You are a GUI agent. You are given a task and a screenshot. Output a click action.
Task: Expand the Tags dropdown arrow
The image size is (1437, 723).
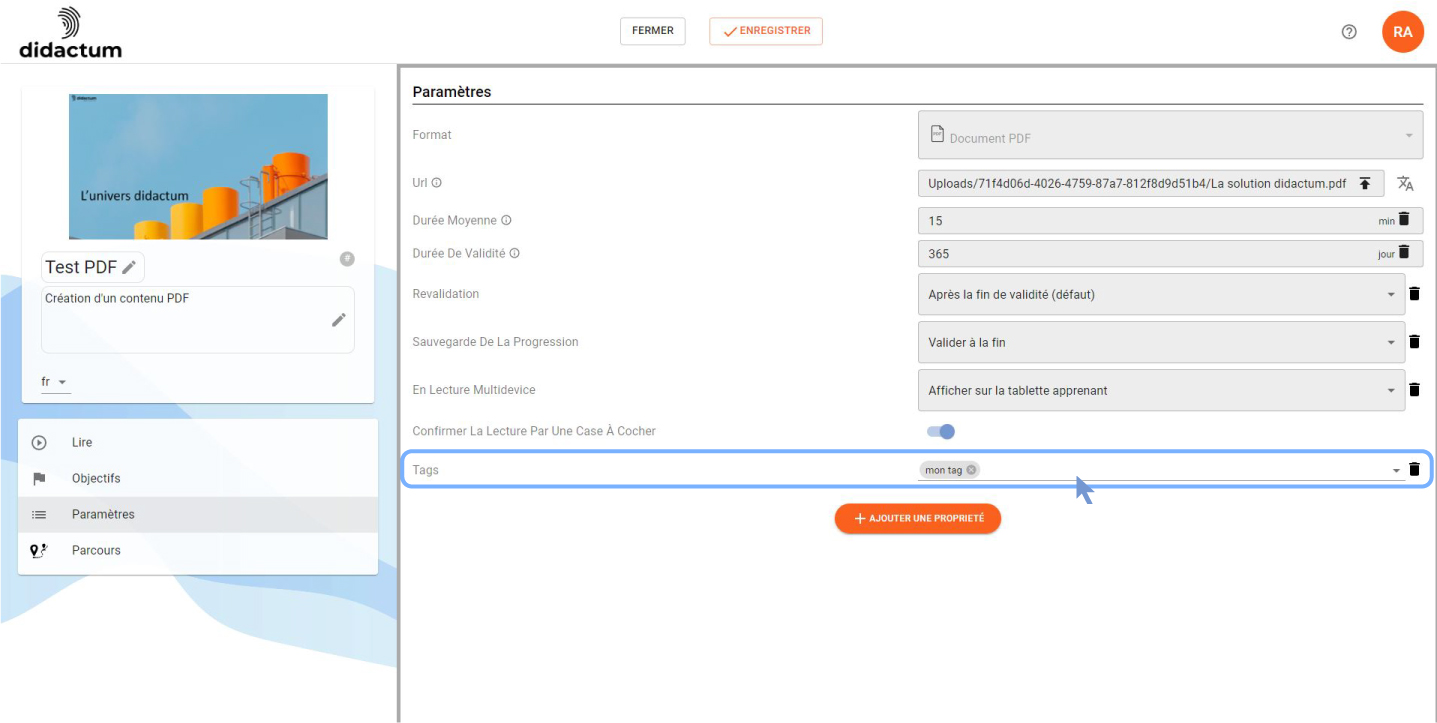click(1396, 470)
